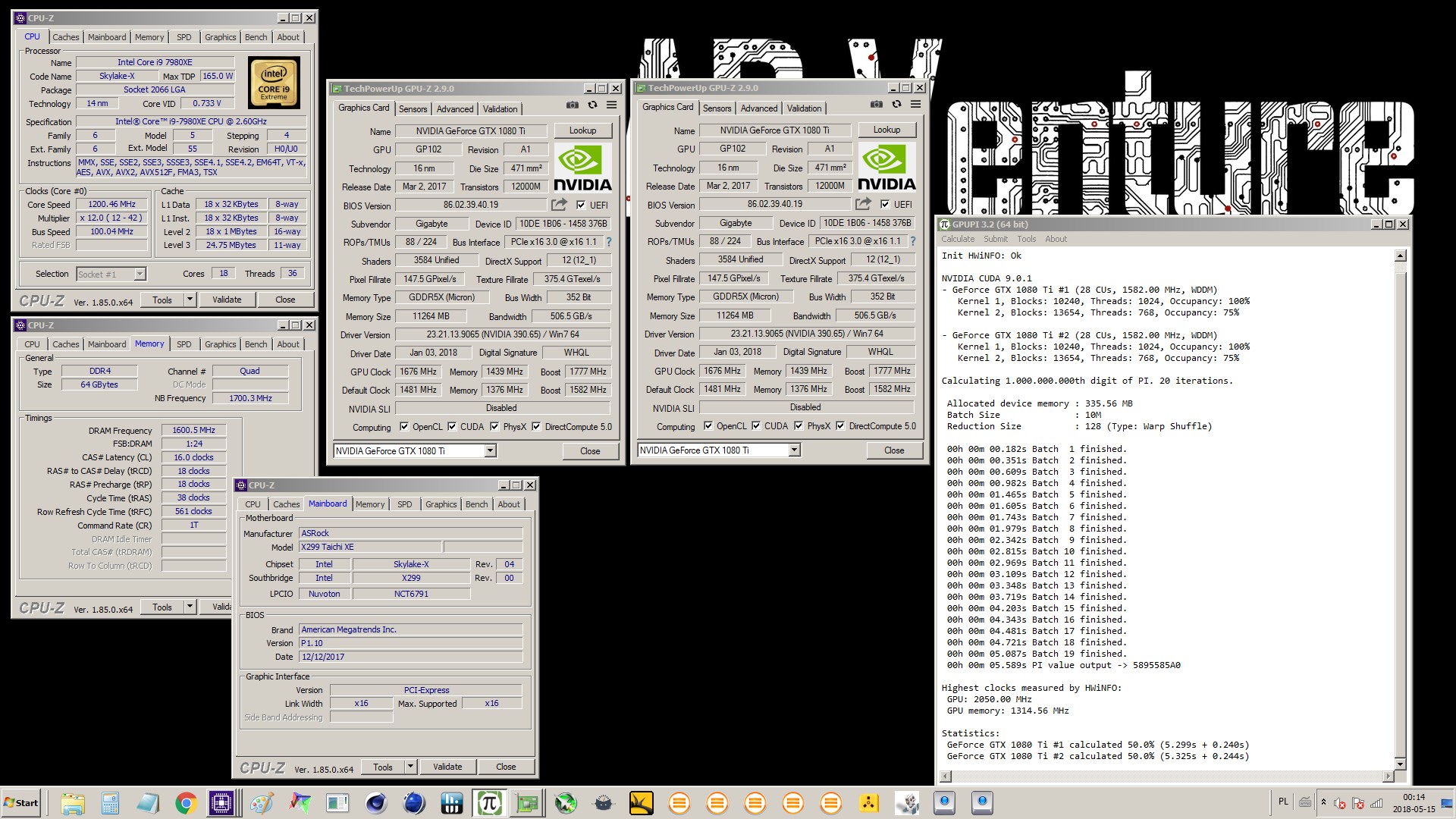Open About menu in GPUPI
Screen dimensions: 1456x819
point(1056,239)
